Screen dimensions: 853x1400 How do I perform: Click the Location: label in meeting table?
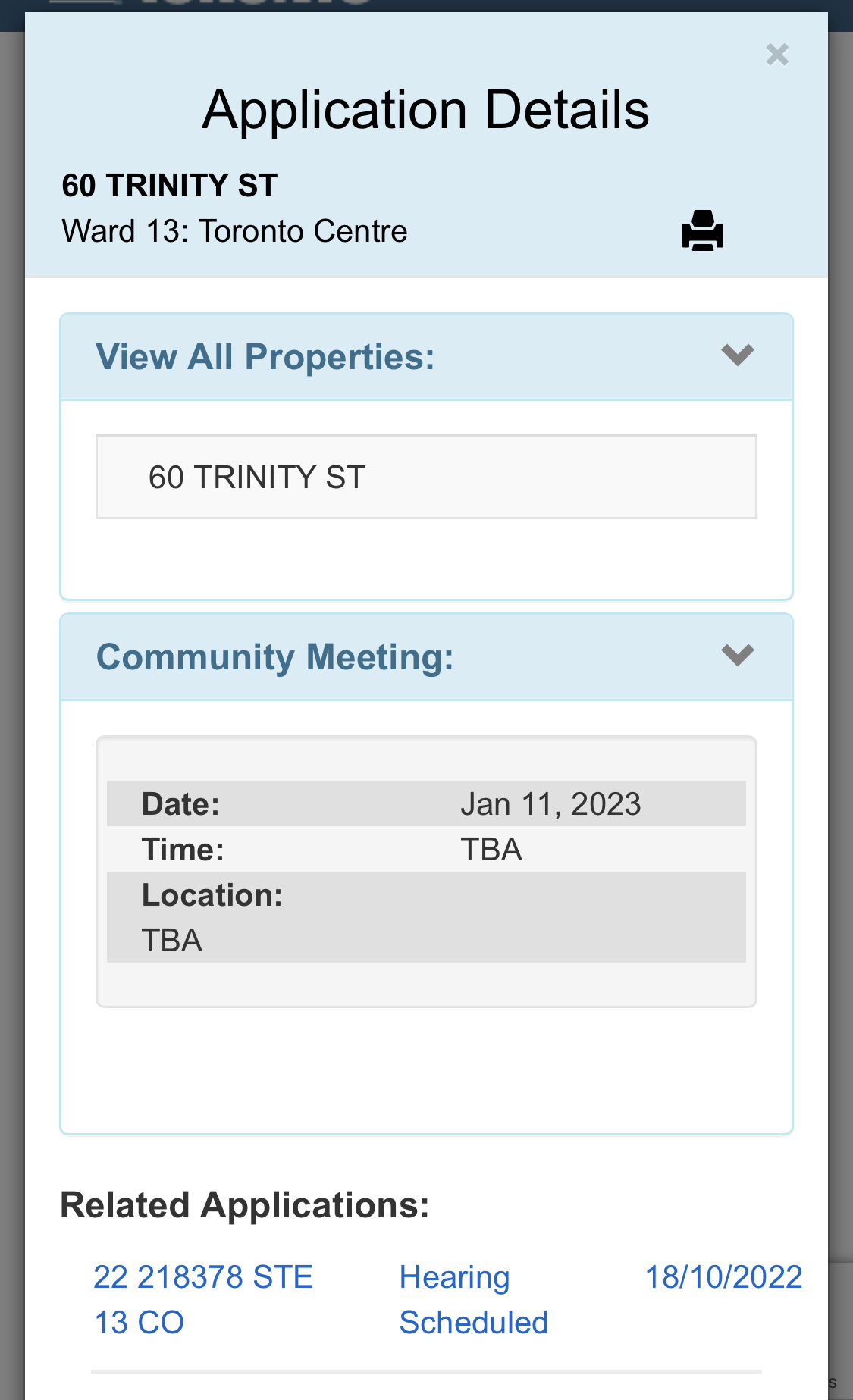point(212,895)
